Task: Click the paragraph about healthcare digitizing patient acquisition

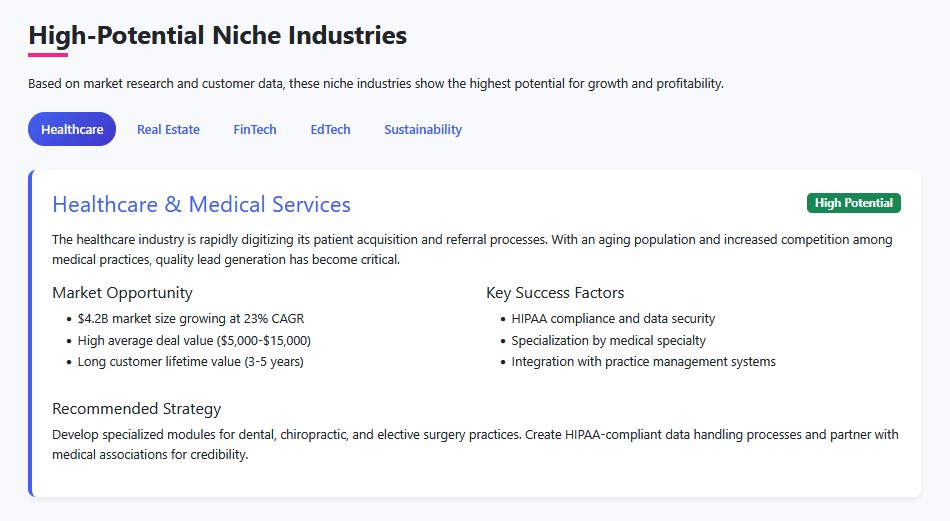Action: [x=472, y=250]
